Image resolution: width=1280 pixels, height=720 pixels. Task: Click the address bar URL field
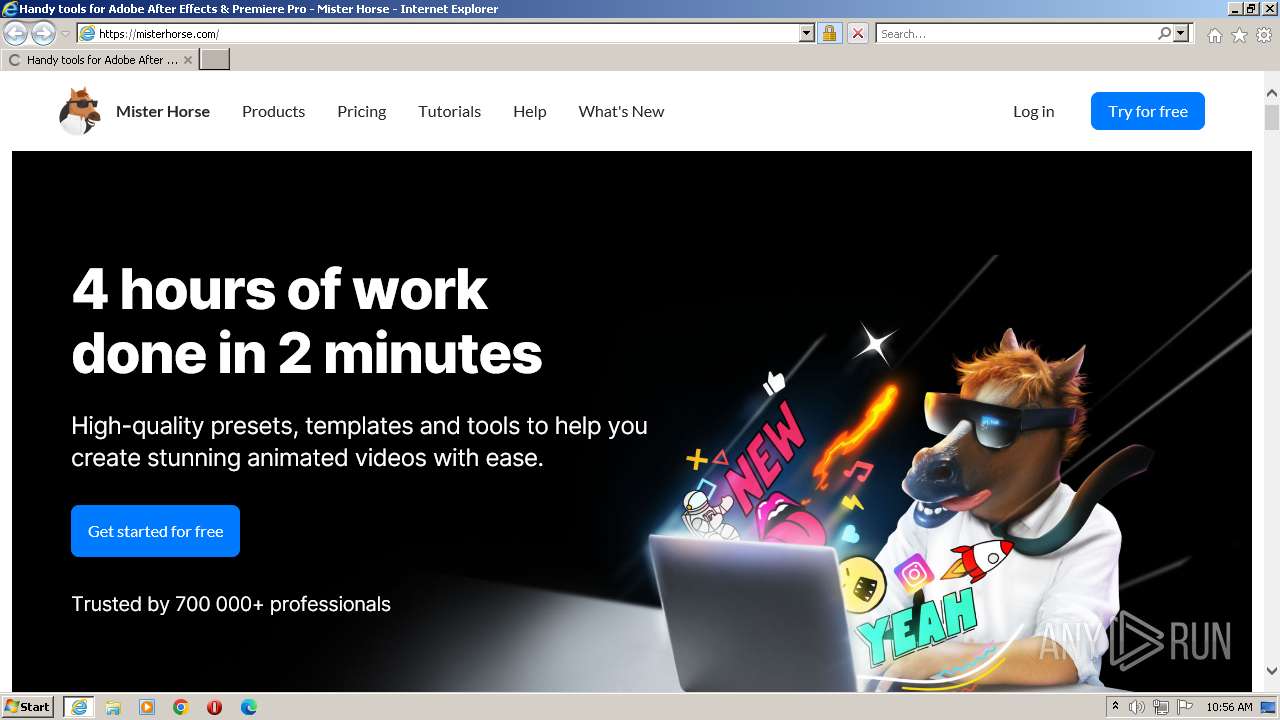[x=447, y=33]
